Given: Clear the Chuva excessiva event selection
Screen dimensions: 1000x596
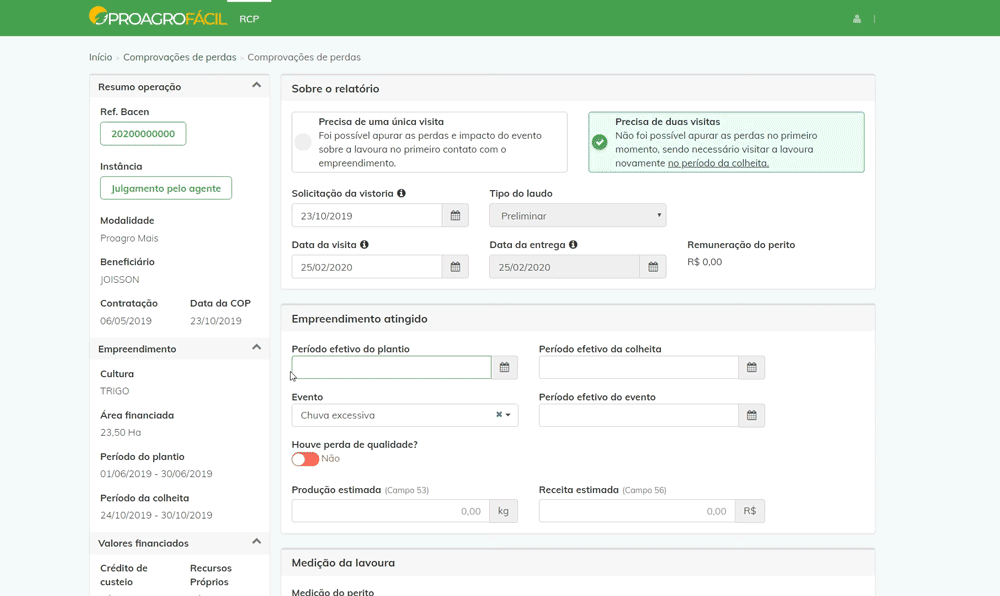Looking at the screenshot, I should (x=499, y=414).
